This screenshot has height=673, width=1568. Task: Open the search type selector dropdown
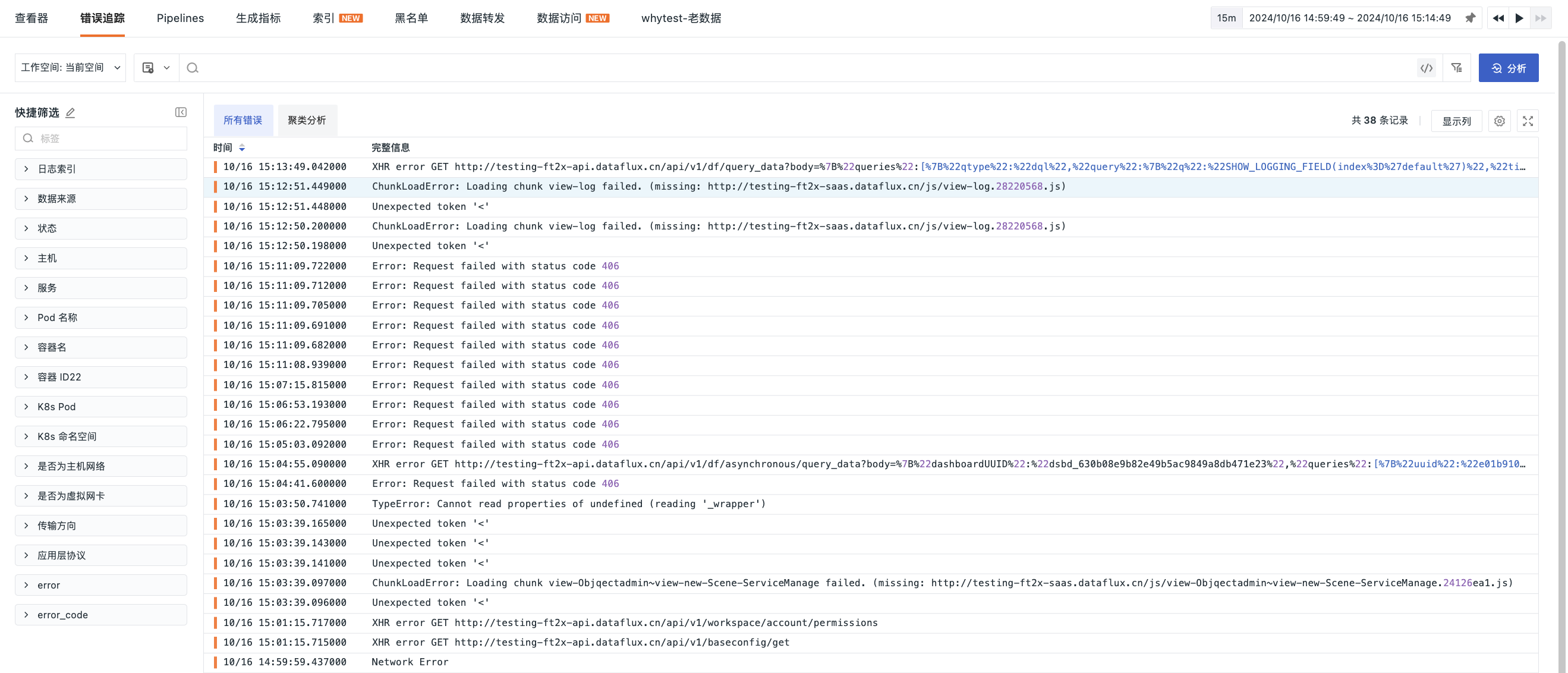click(x=156, y=68)
